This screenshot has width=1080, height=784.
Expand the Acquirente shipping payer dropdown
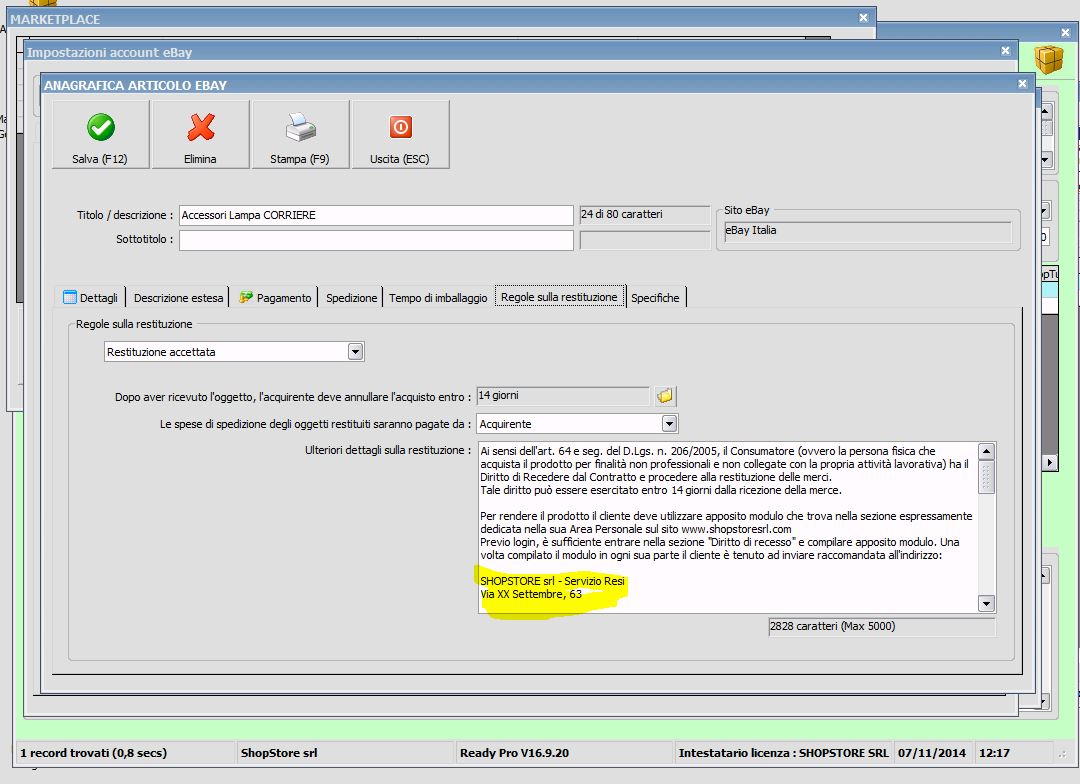[x=669, y=424]
